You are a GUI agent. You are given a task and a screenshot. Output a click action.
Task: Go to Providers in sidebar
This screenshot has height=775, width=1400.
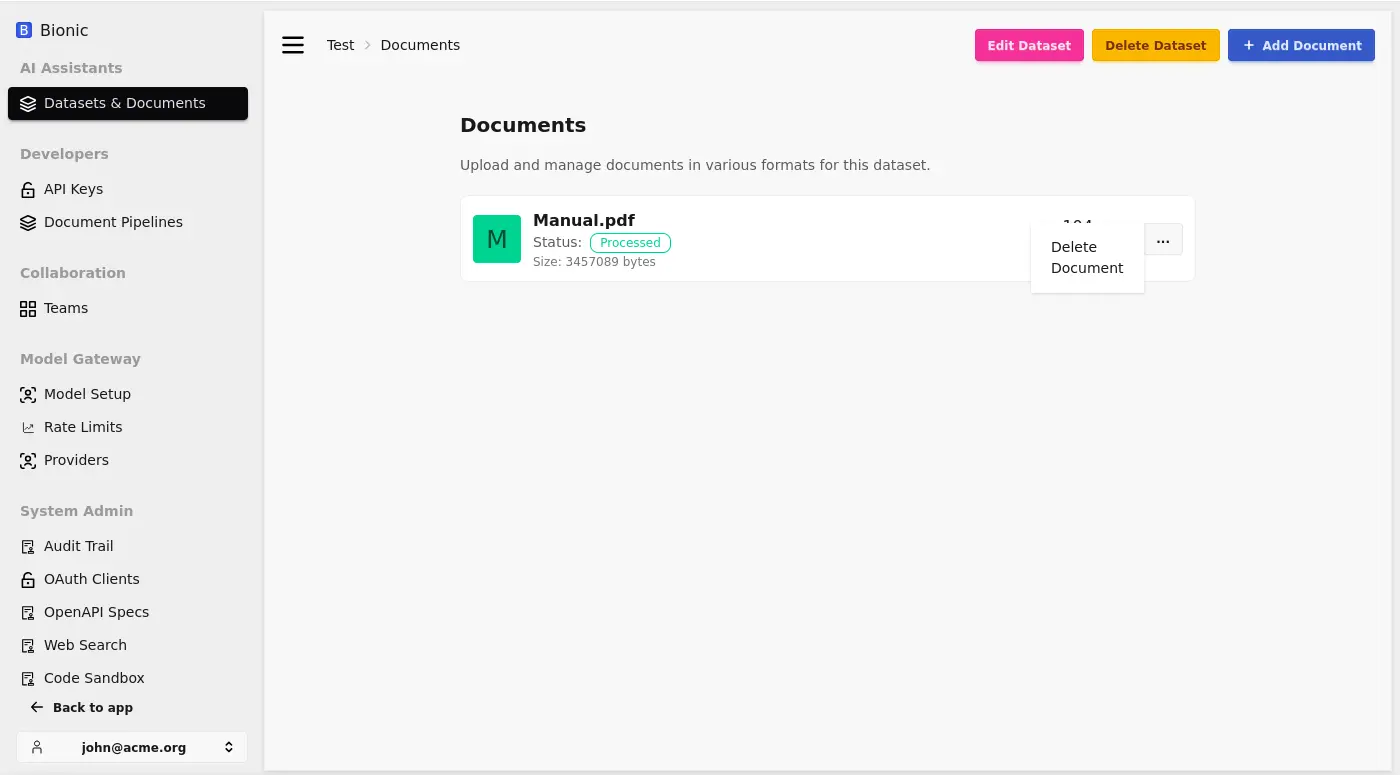(x=76, y=460)
